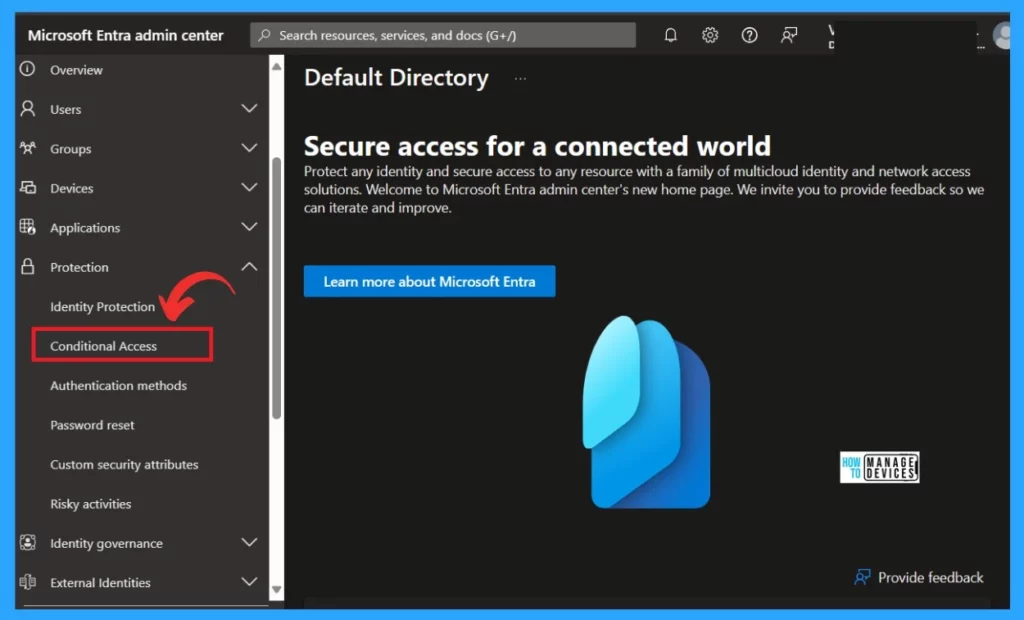Viewport: 1024px width, 620px height.
Task: Open Password reset menu item
Action: (92, 425)
